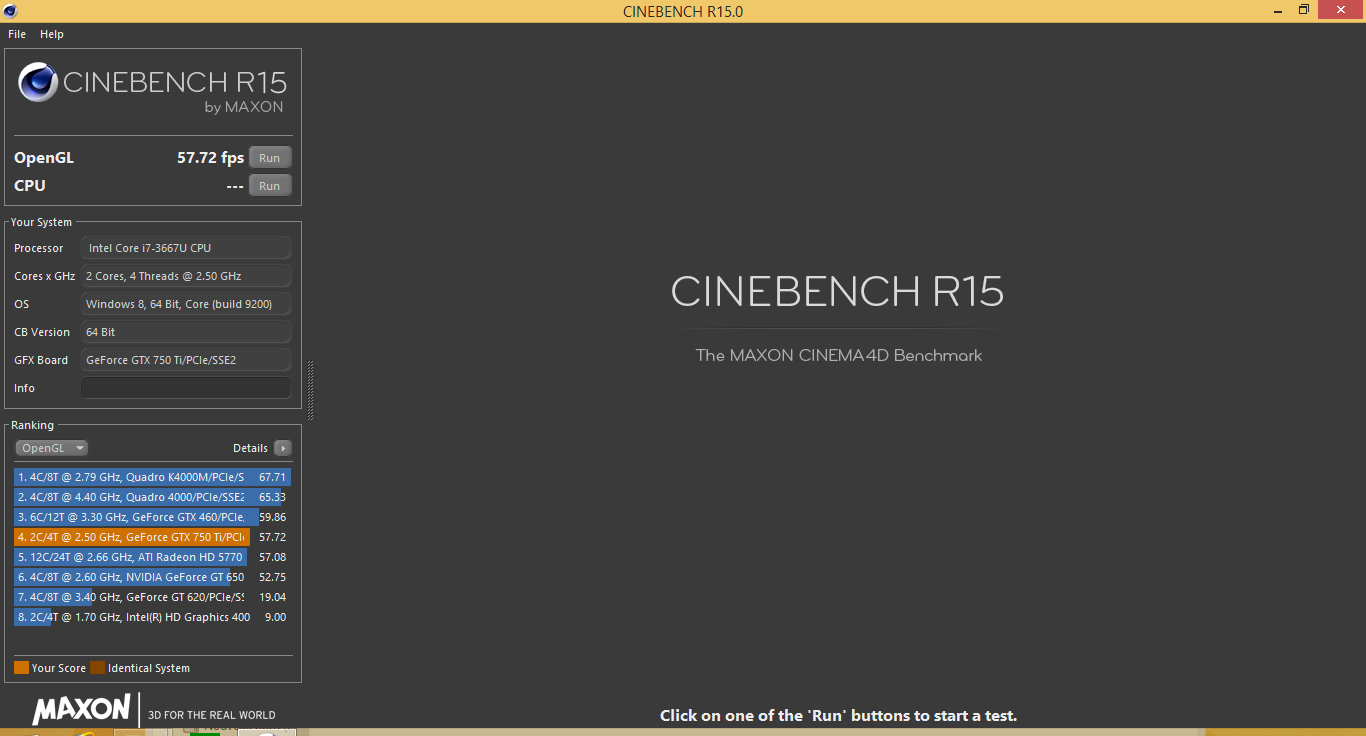Click the application icon in the title bar
This screenshot has height=736, width=1366.
(9, 11)
